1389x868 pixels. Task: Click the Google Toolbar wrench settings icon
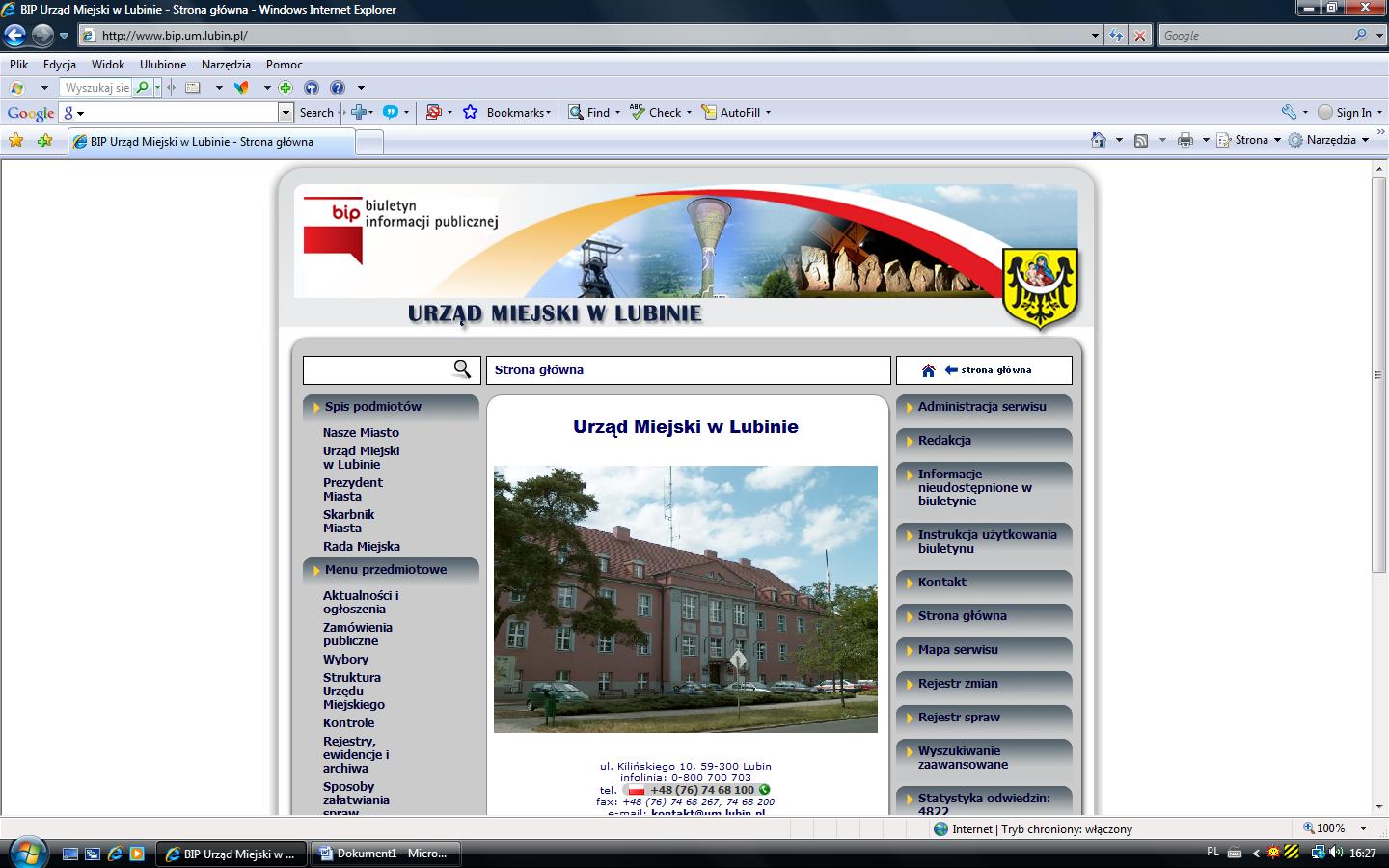1289,112
